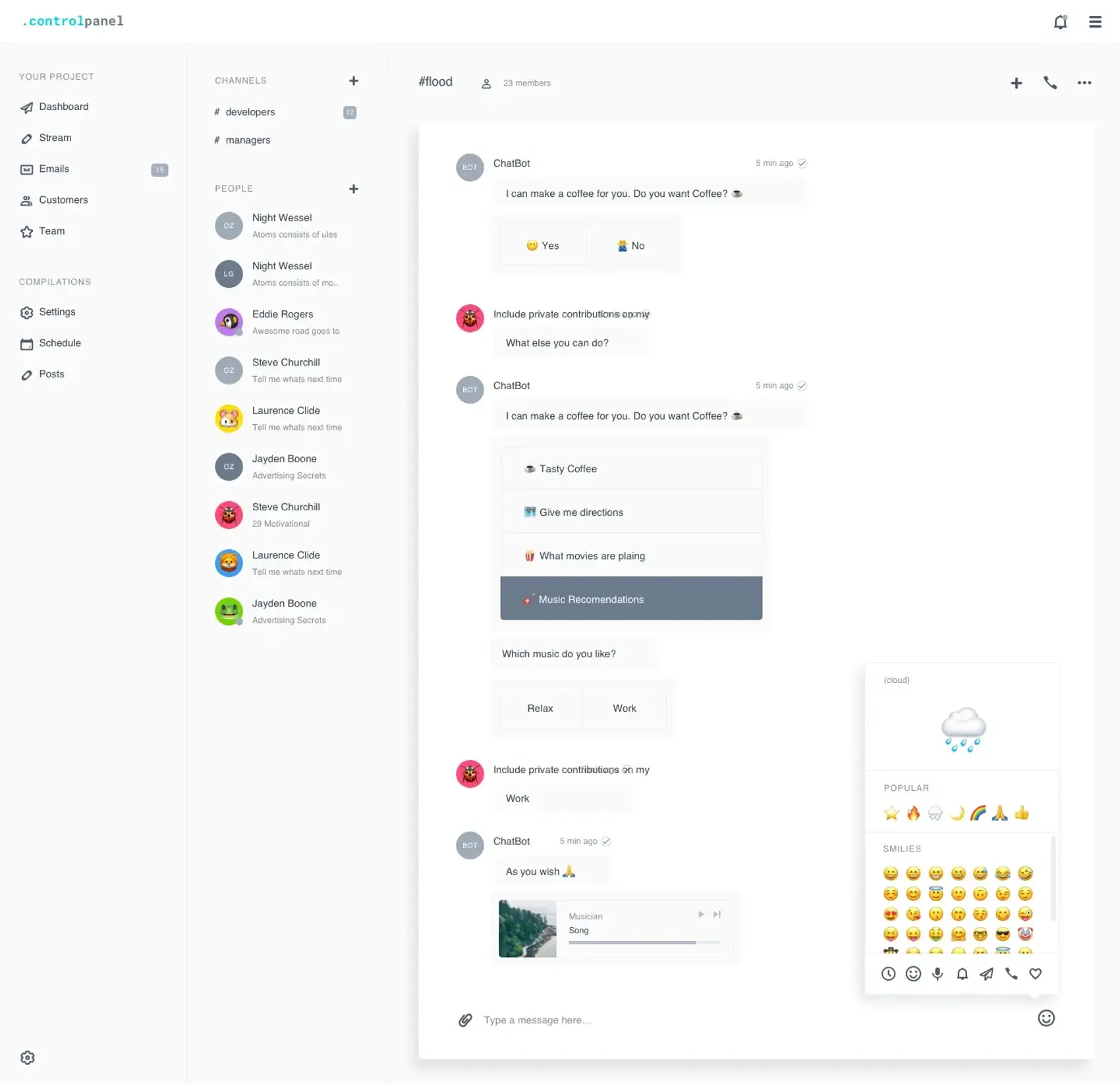
Task: Toggle the emoji picker smiley button
Action: [1046, 1018]
